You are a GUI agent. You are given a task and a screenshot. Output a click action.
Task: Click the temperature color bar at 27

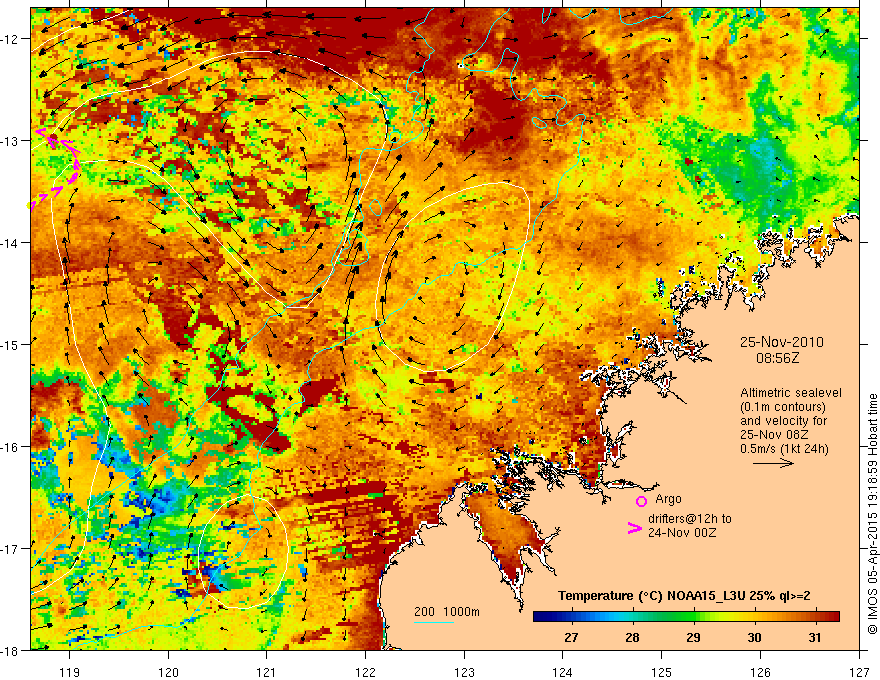tap(571, 617)
